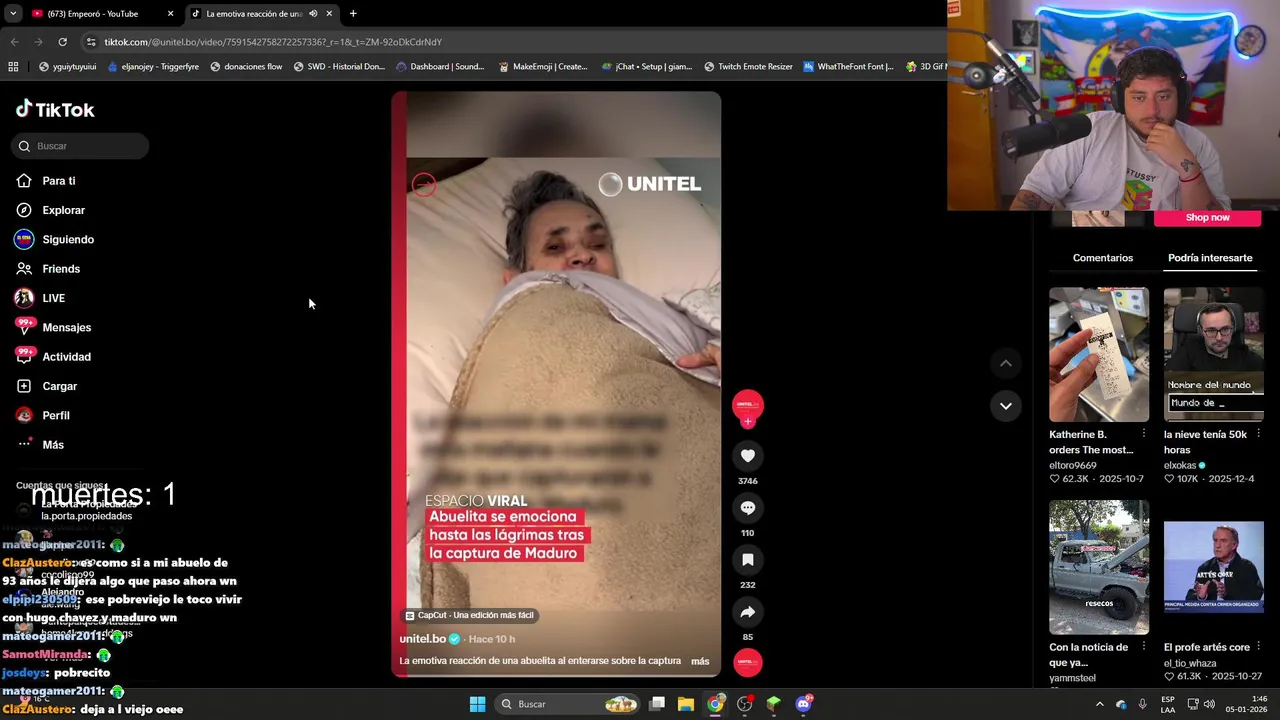The height and width of the screenshot is (720, 1280).
Task: Open the eltoro9669 profile link
Action: click(x=1073, y=465)
